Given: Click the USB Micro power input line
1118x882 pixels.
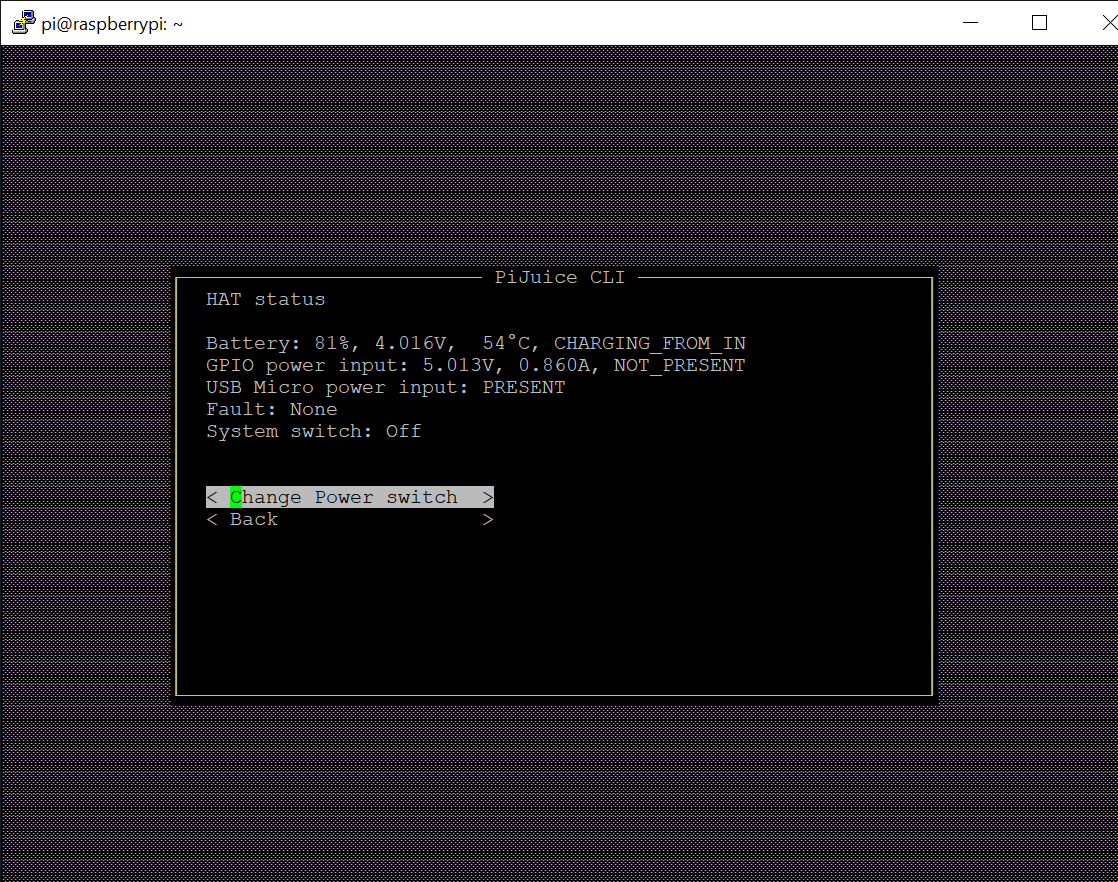Looking at the screenshot, I should pyautogui.click(x=386, y=387).
